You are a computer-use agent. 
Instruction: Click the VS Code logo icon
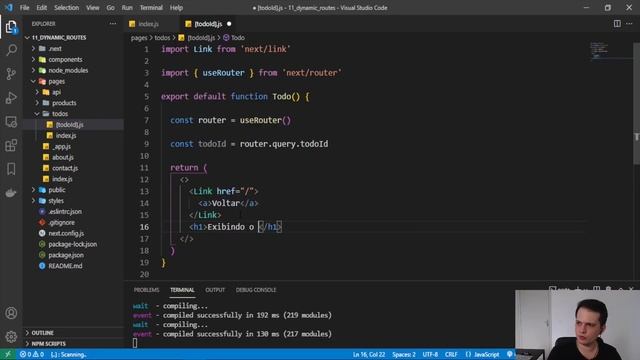pyautogui.click(x=9, y=7)
